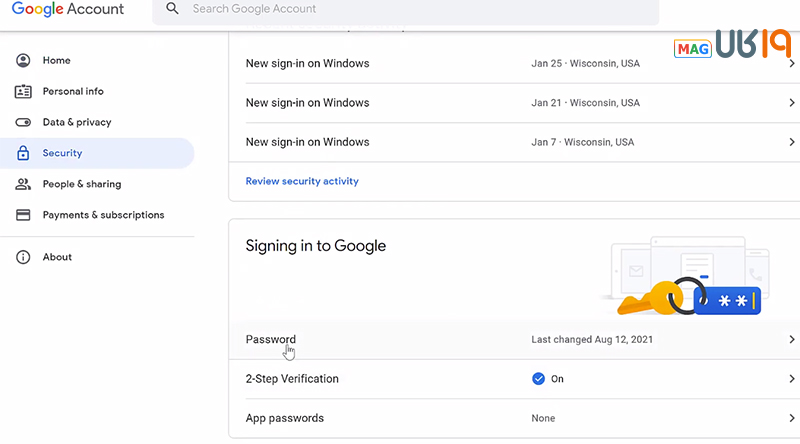The image size is (800, 444).
Task: Expand the 2-Step Verification row arrow
Action: [x=791, y=379]
